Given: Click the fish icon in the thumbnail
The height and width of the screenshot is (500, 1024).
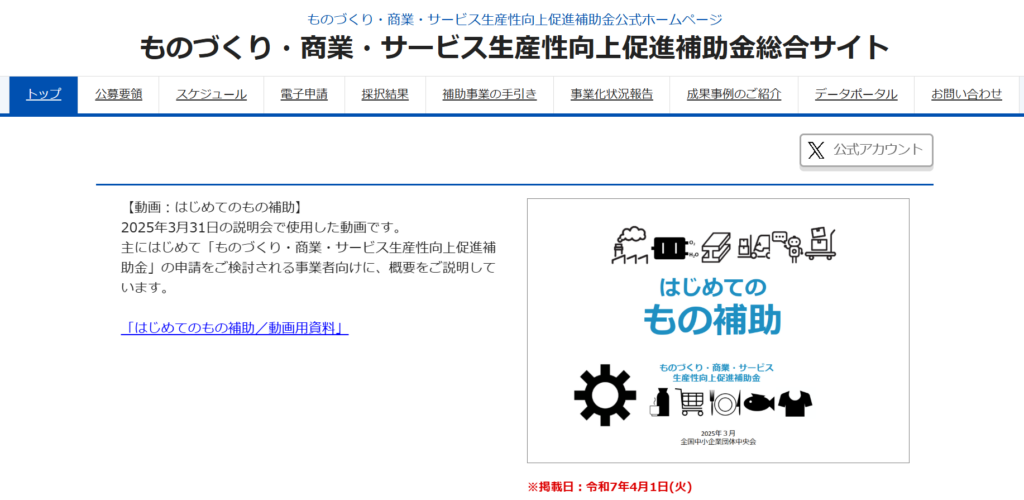Looking at the screenshot, I should pos(759,402).
